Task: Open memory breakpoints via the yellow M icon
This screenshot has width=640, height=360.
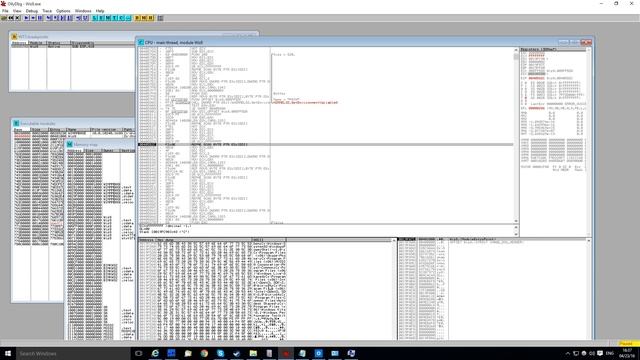Action: [x=144, y=18]
